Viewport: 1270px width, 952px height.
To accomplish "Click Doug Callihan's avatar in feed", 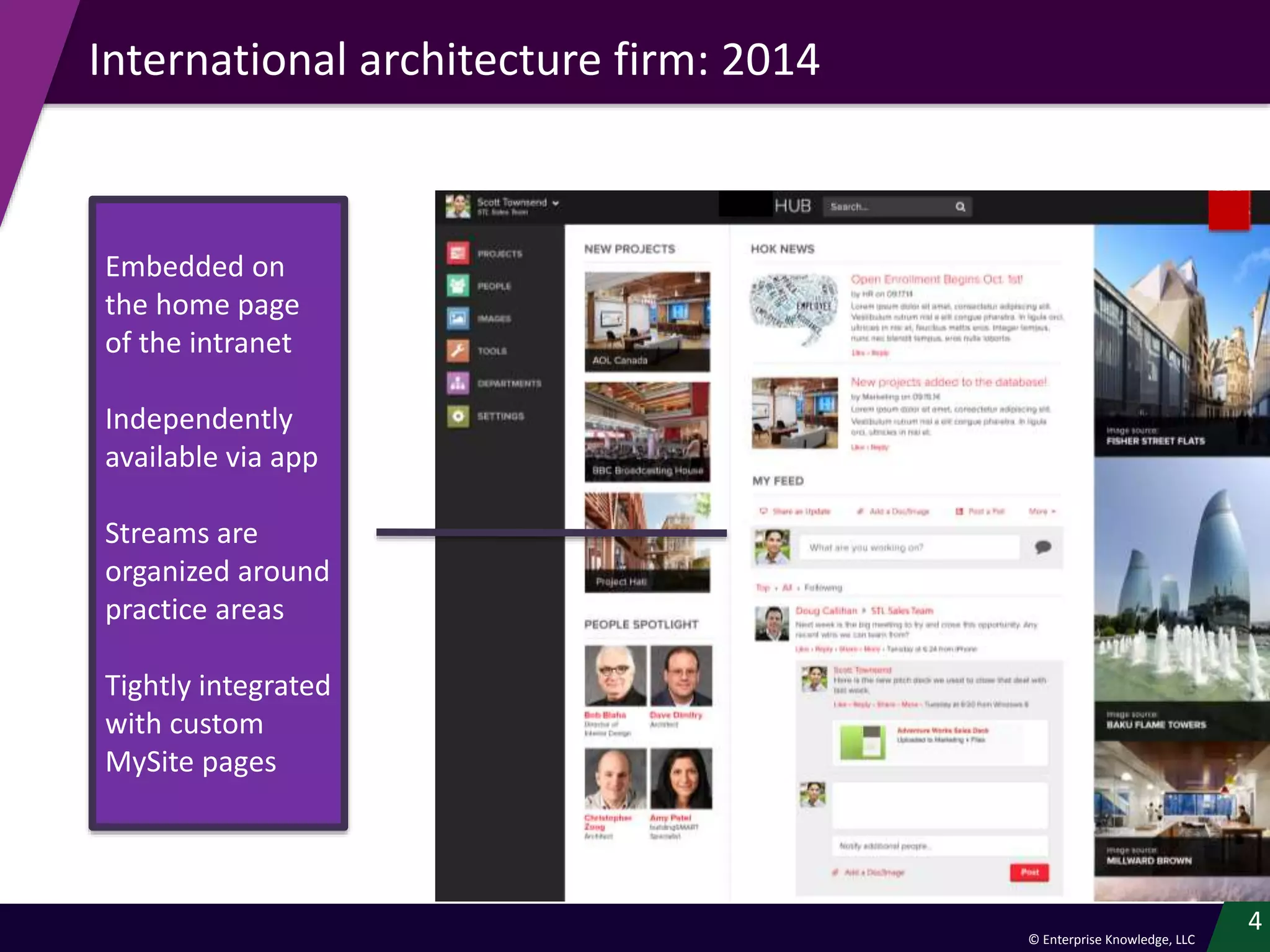I will click(x=771, y=624).
